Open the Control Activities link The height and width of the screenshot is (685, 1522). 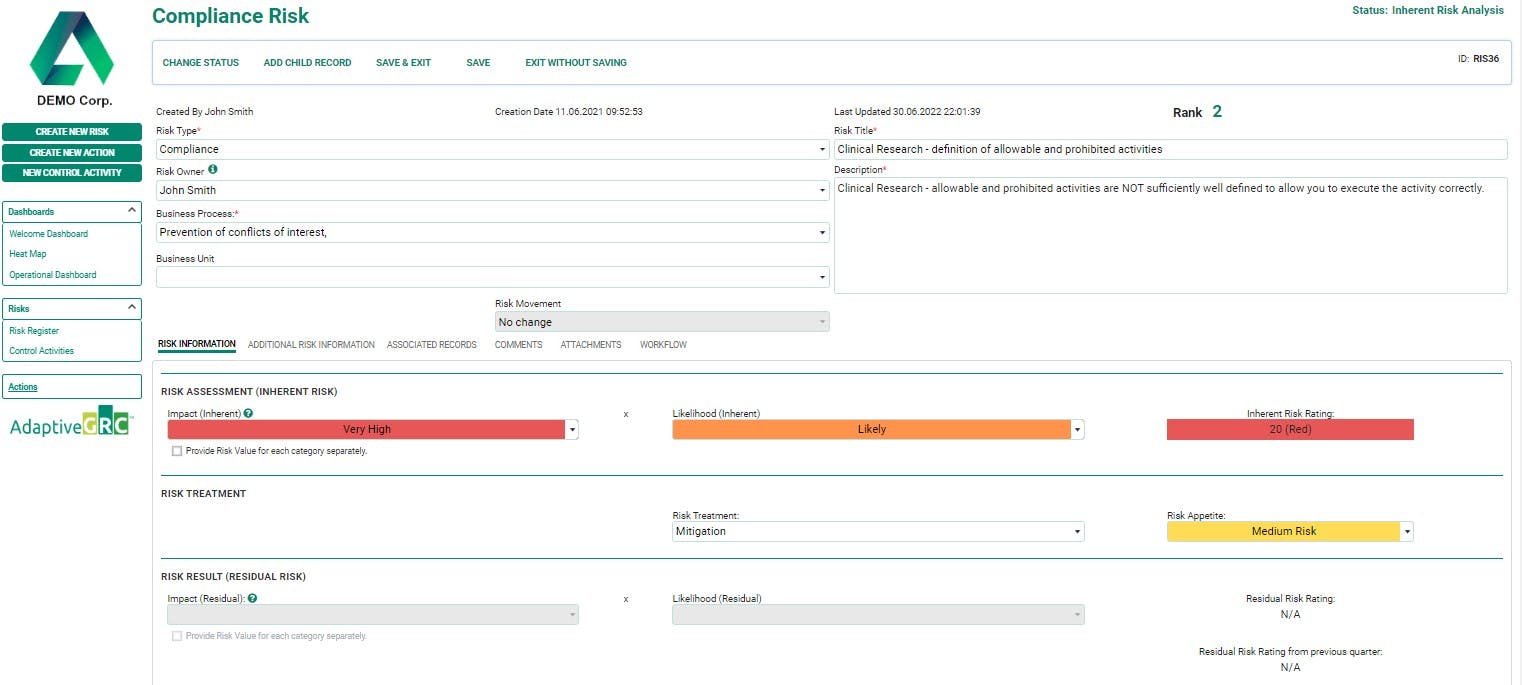(x=42, y=351)
